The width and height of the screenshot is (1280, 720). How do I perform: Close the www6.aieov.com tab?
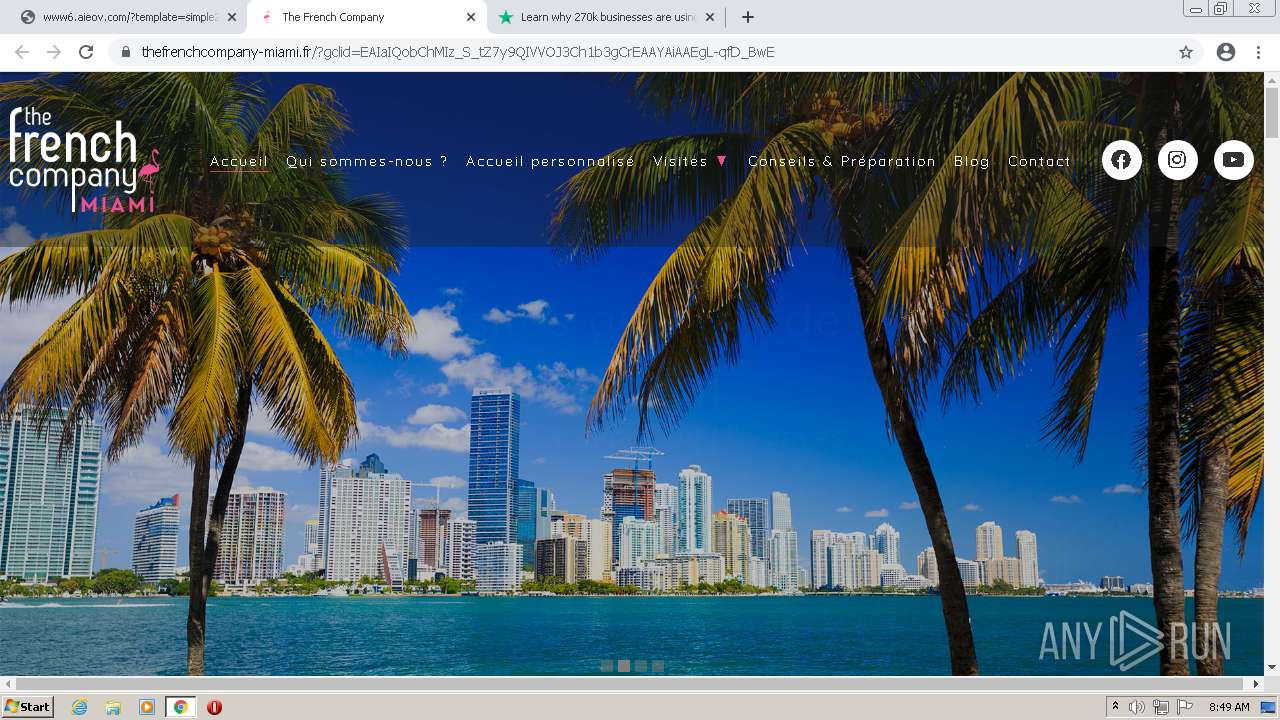pyautogui.click(x=232, y=17)
